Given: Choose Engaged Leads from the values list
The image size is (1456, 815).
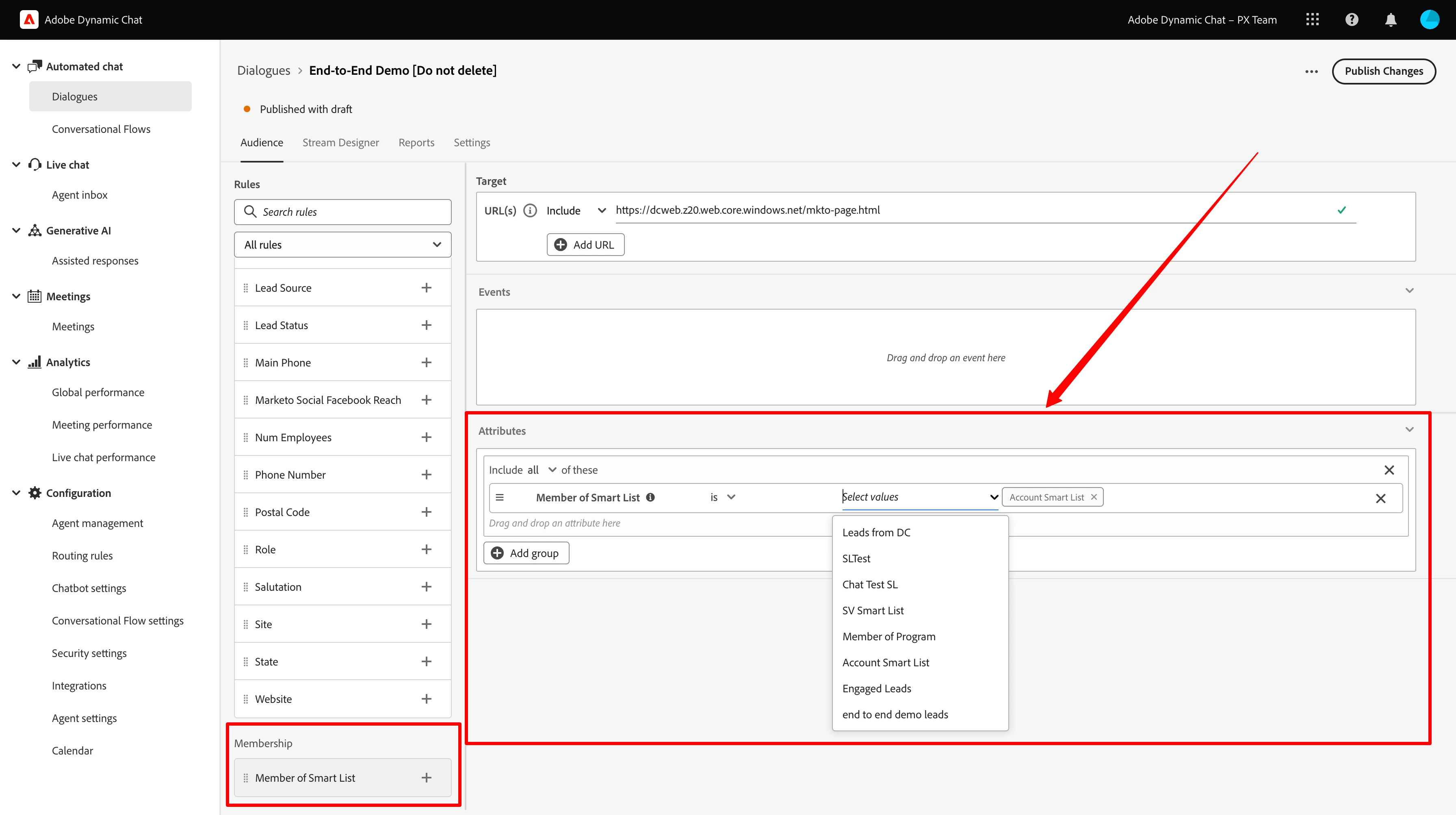Looking at the screenshot, I should 876,688.
